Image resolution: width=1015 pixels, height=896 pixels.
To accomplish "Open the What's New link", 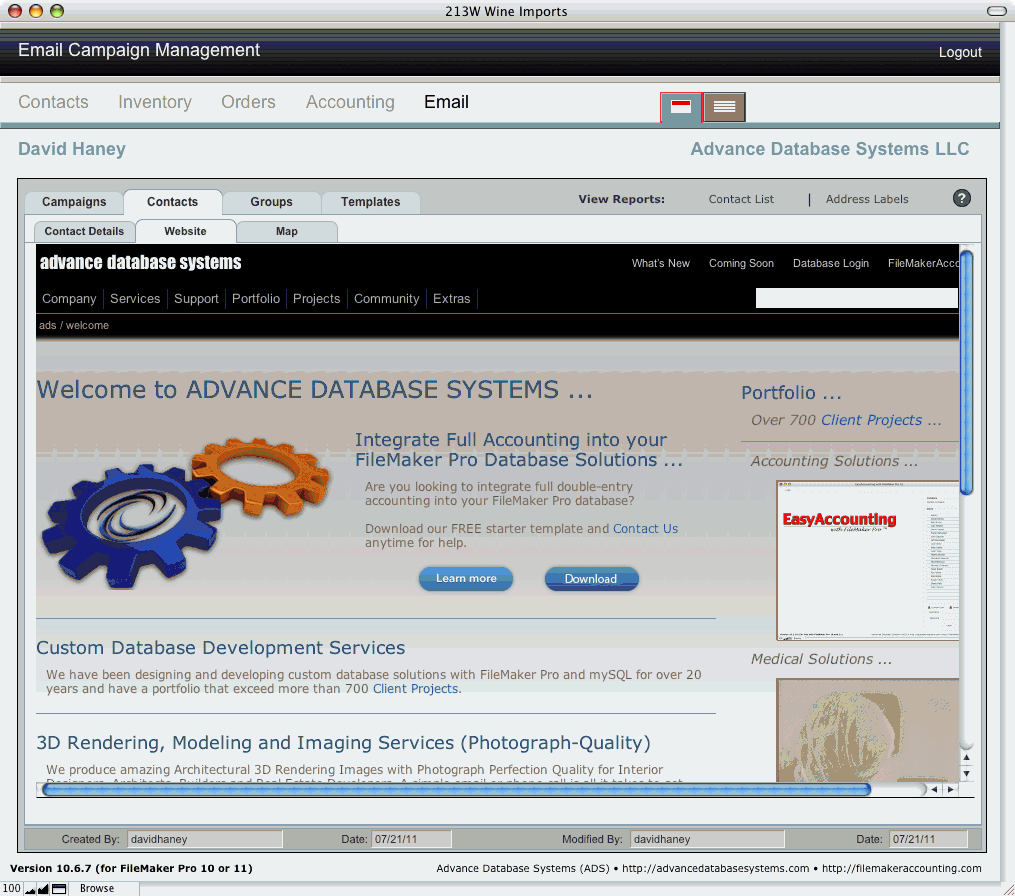I will pyautogui.click(x=660, y=263).
